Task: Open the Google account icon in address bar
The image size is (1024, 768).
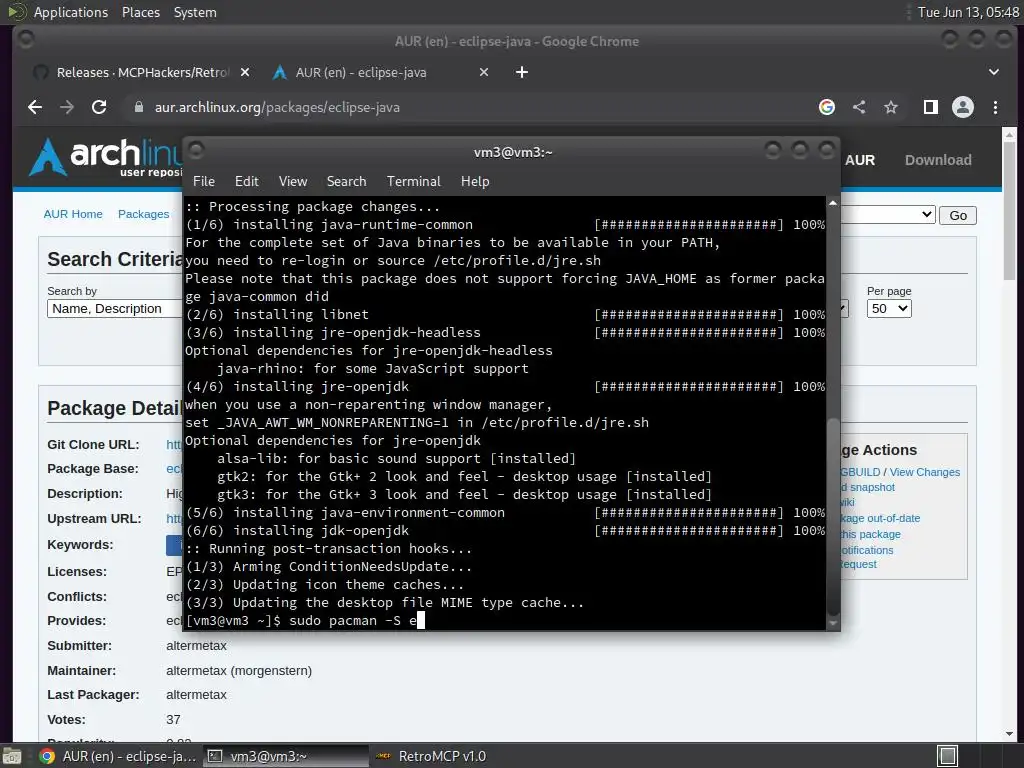Action: 827,107
